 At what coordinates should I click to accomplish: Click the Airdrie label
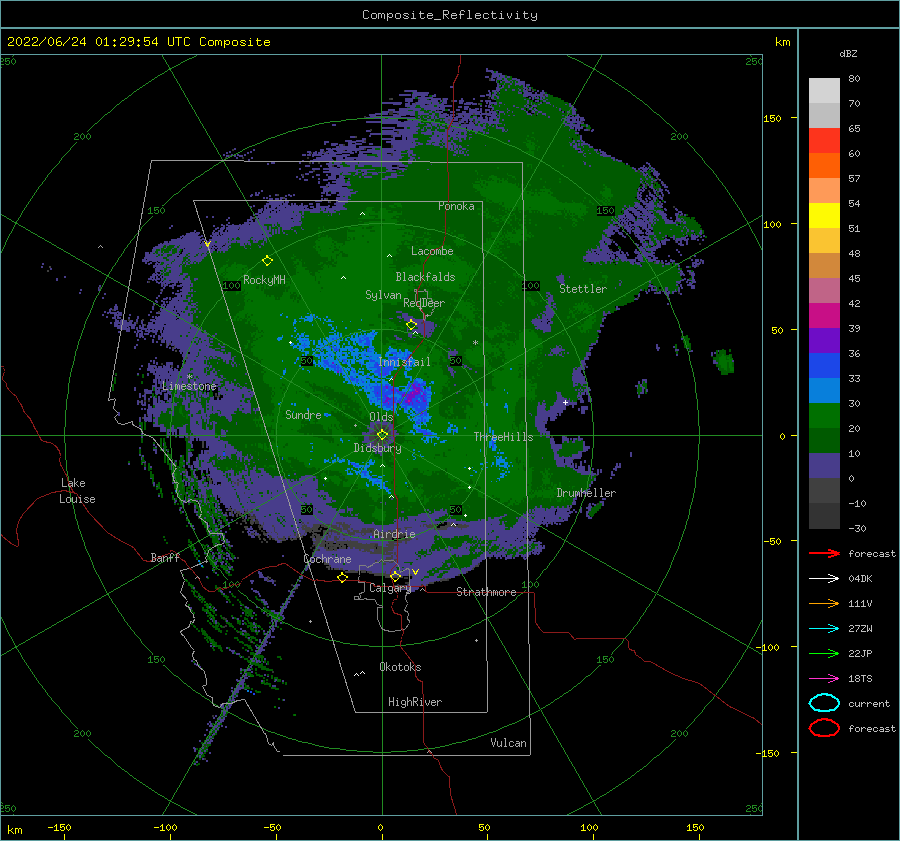coord(394,534)
